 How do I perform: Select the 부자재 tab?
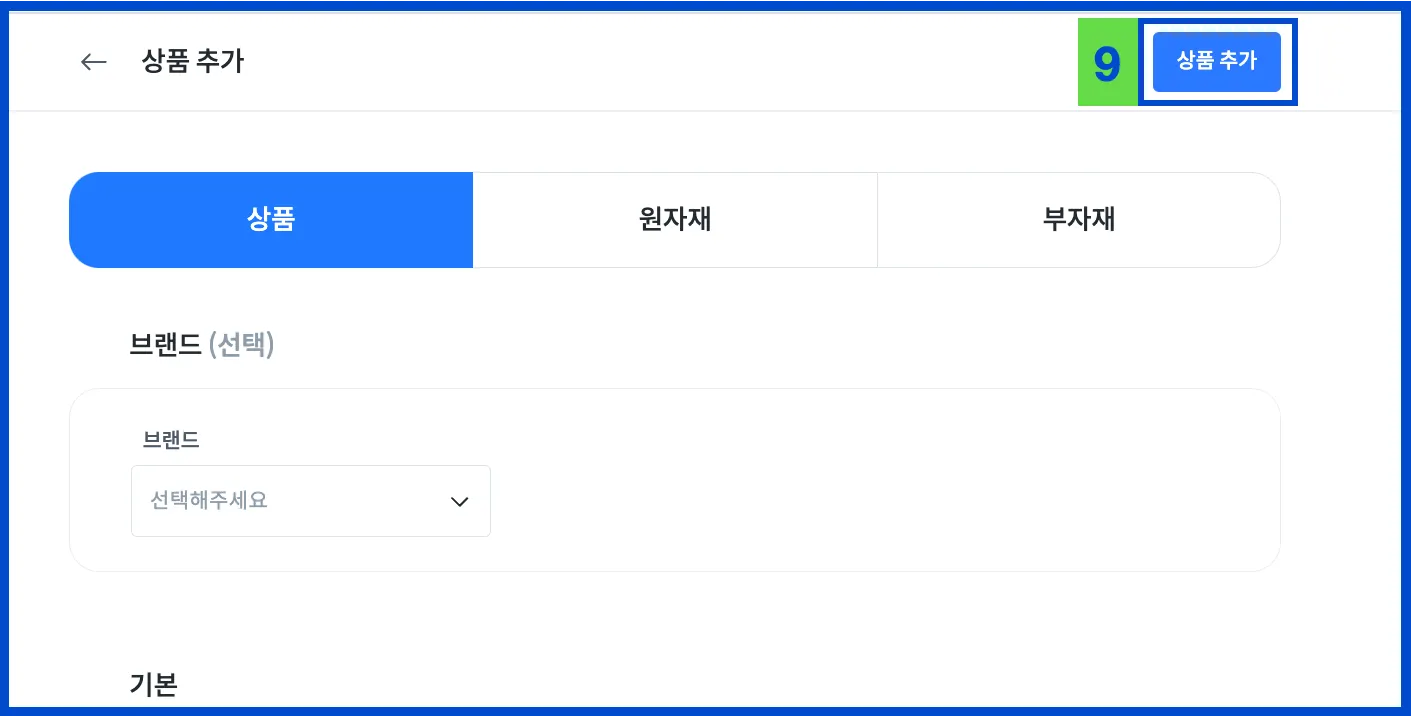(x=1078, y=220)
